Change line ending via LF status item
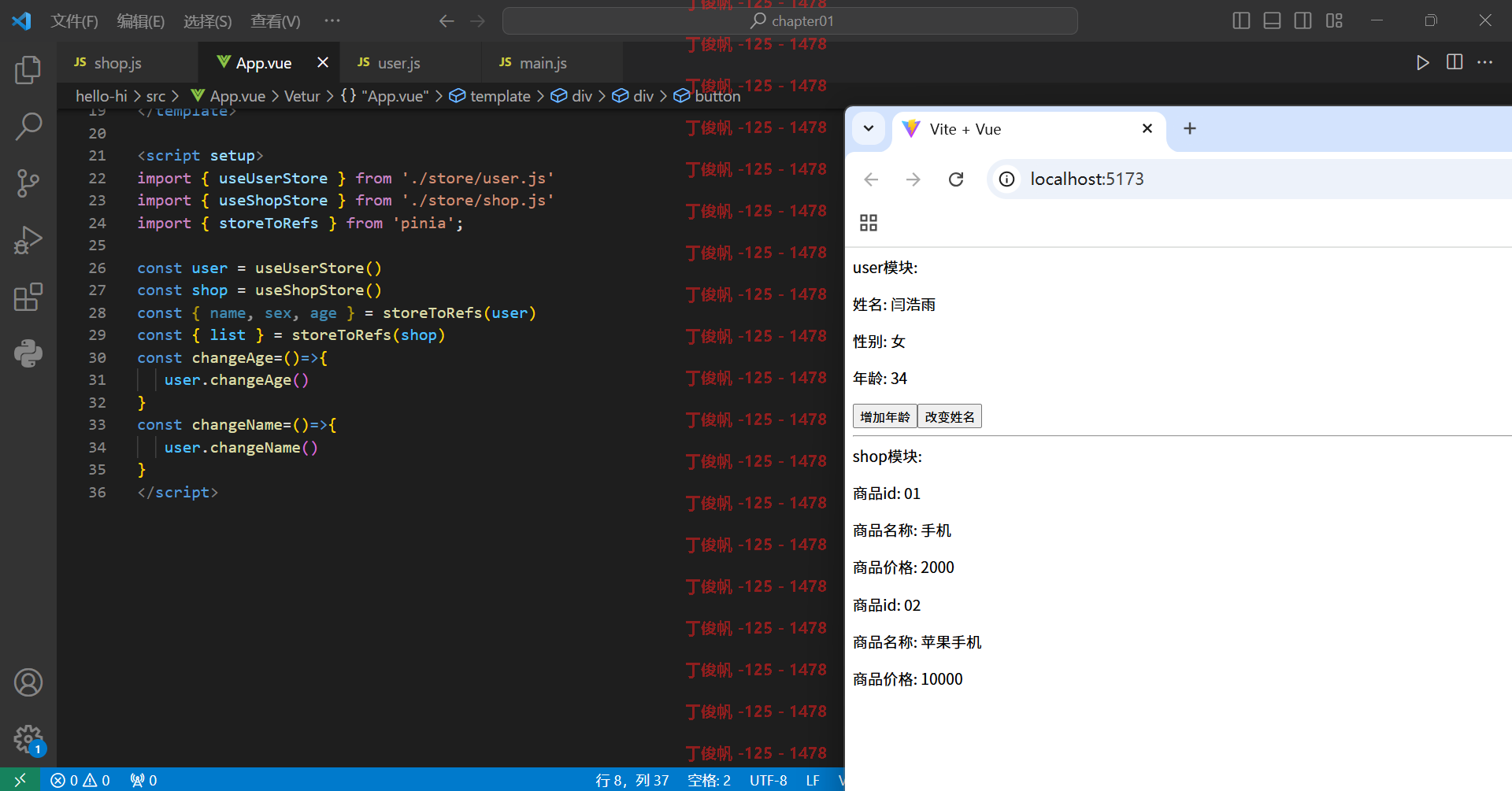The height and width of the screenshot is (791, 1512). tap(813, 780)
